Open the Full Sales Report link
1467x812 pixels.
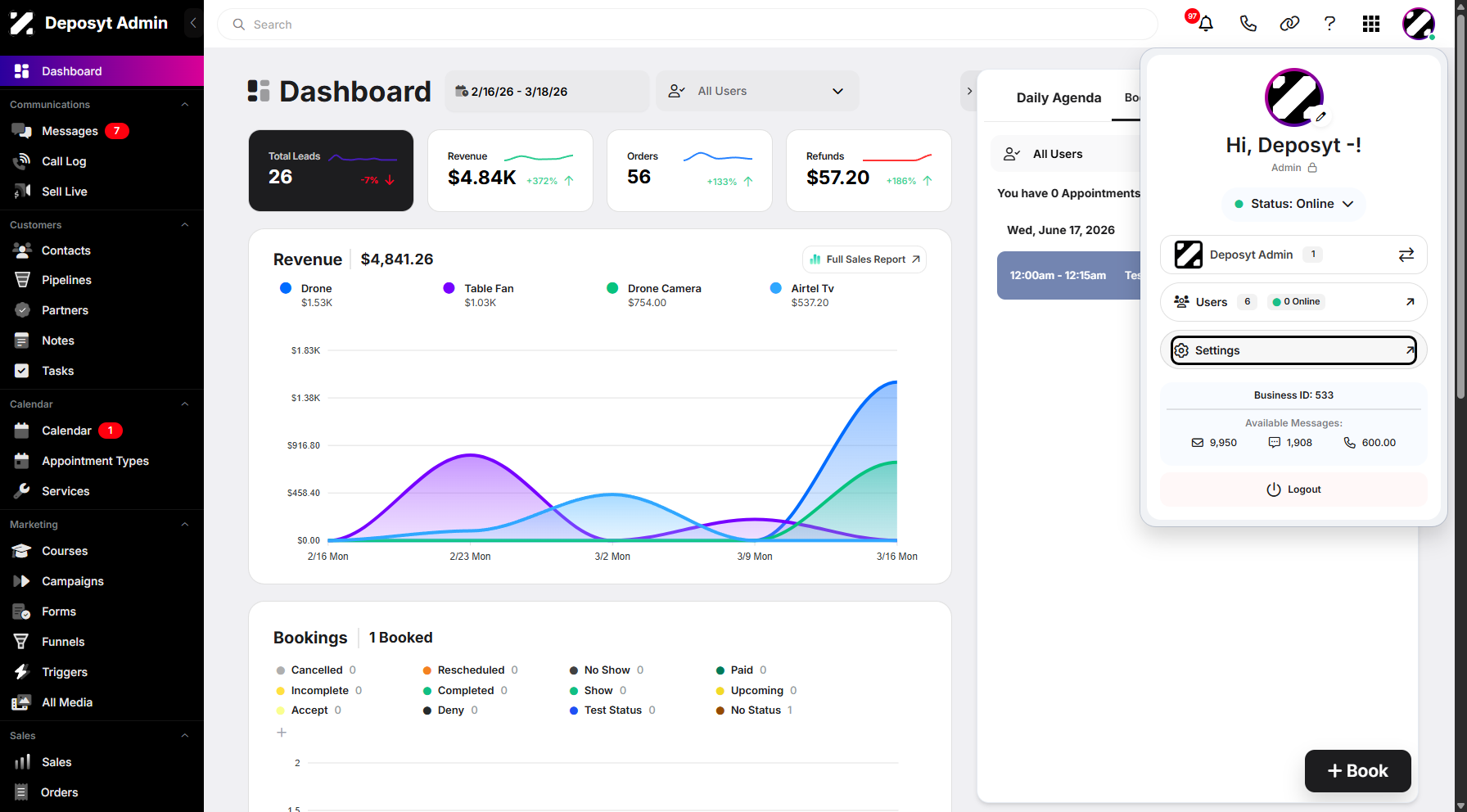(864, 259)
